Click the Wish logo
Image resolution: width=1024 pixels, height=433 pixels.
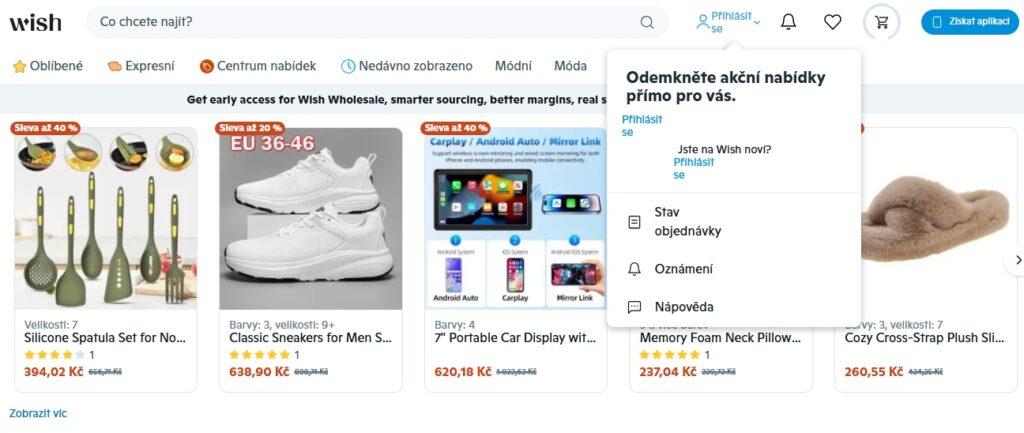[35, 22]
